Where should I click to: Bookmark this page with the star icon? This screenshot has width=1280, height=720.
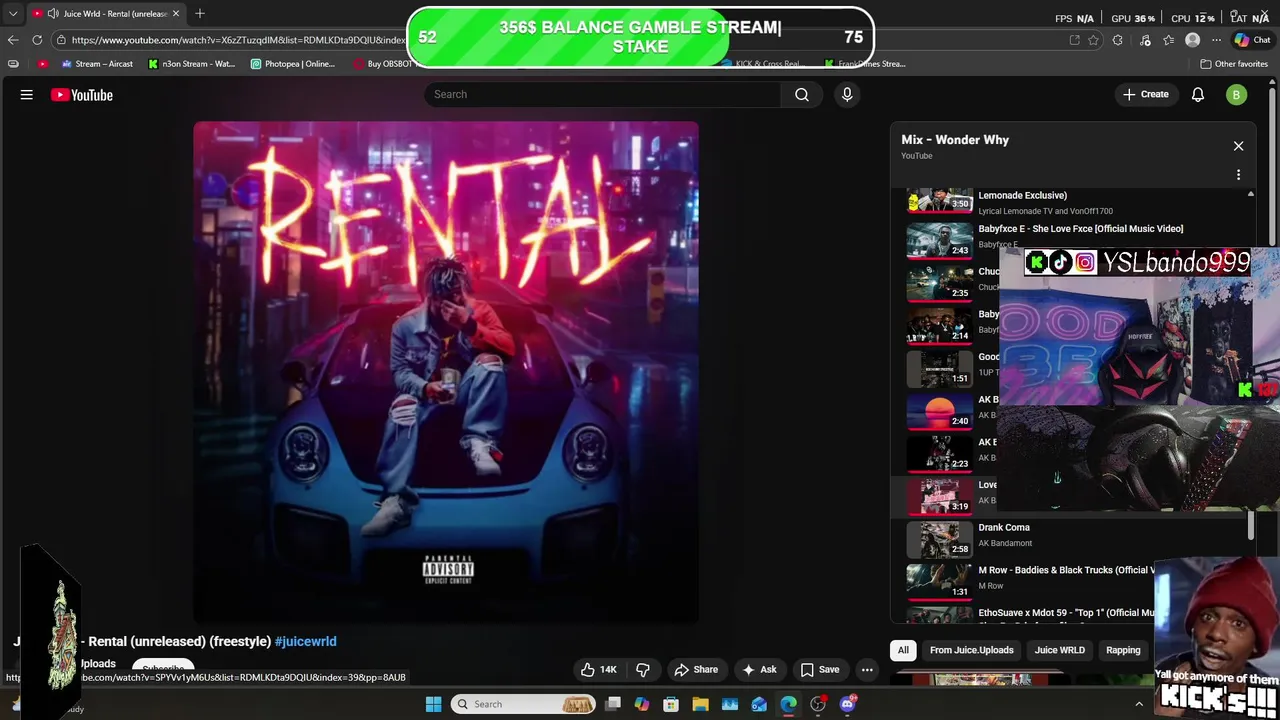tap(1093, 40)
